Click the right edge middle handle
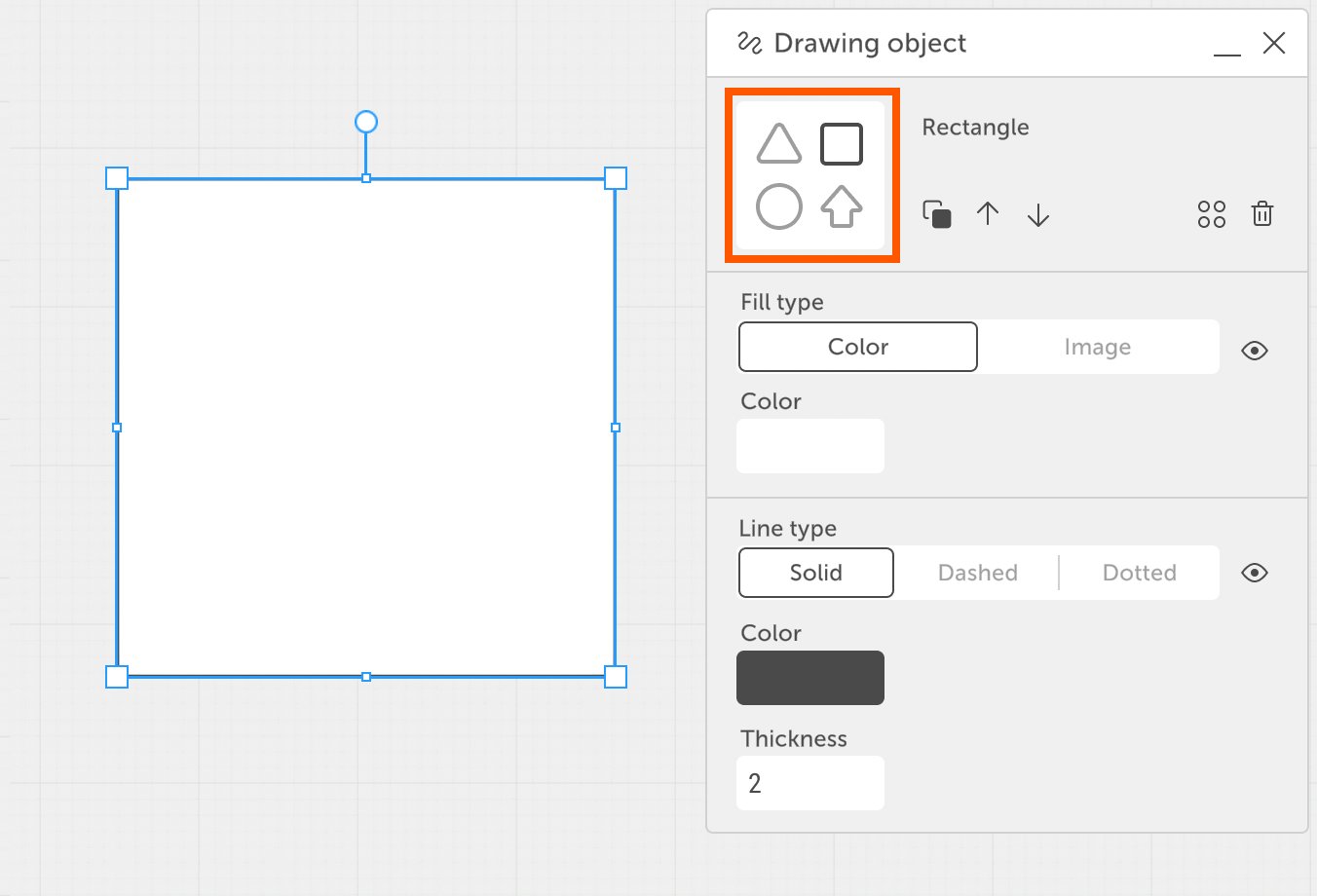 (x=616, y=428)
